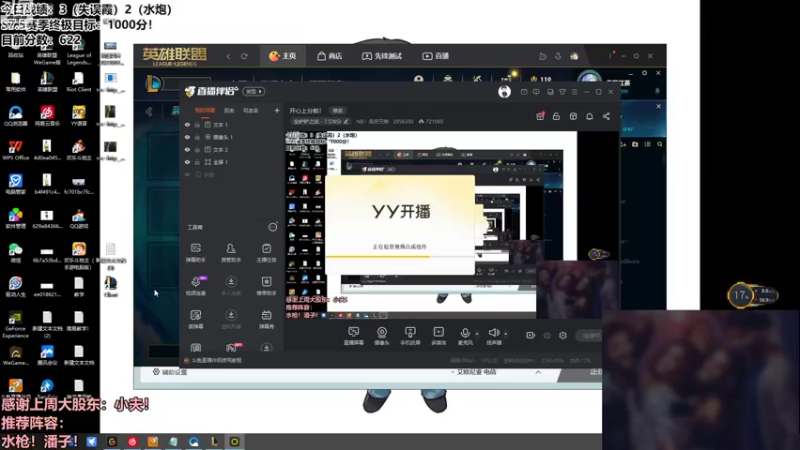
Task: Toggle visibility of the 摄像头 1 source
Action: [x=187, y=137]
